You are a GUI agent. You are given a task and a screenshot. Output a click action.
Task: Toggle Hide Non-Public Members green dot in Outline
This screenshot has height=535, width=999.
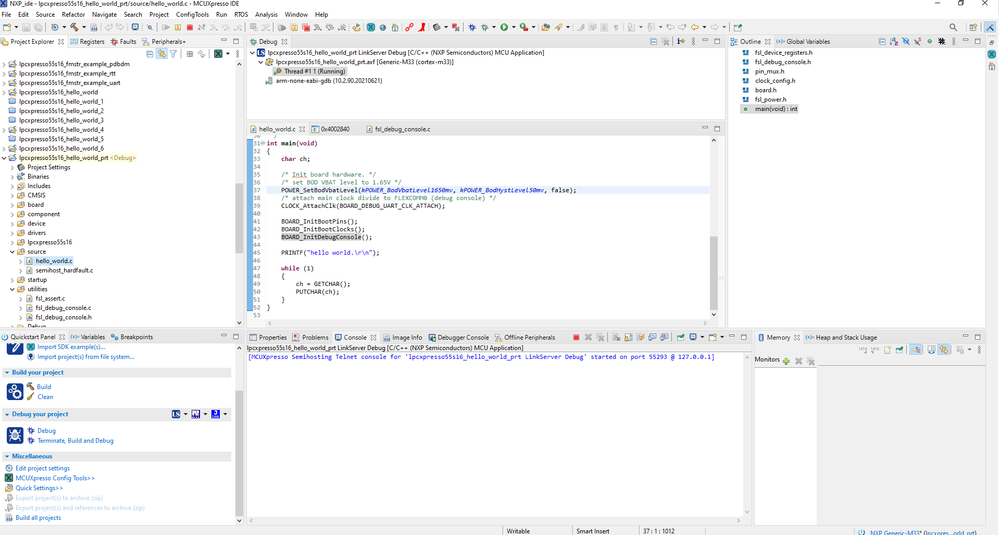(x=930, y=41)
